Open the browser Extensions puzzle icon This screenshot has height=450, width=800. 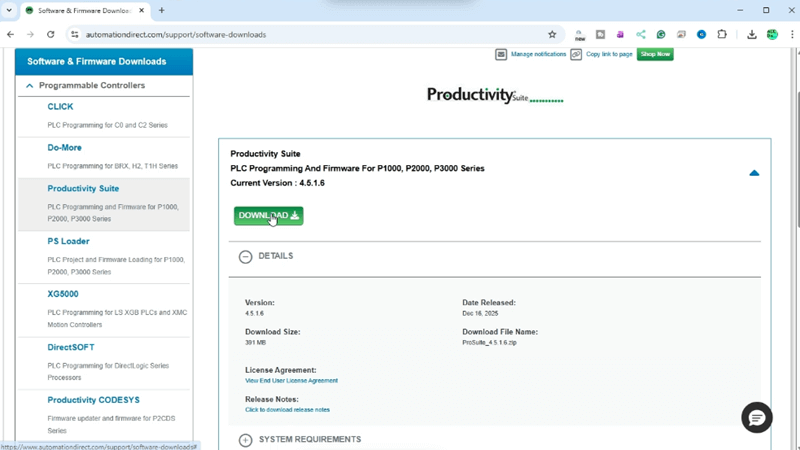[722, 34]
